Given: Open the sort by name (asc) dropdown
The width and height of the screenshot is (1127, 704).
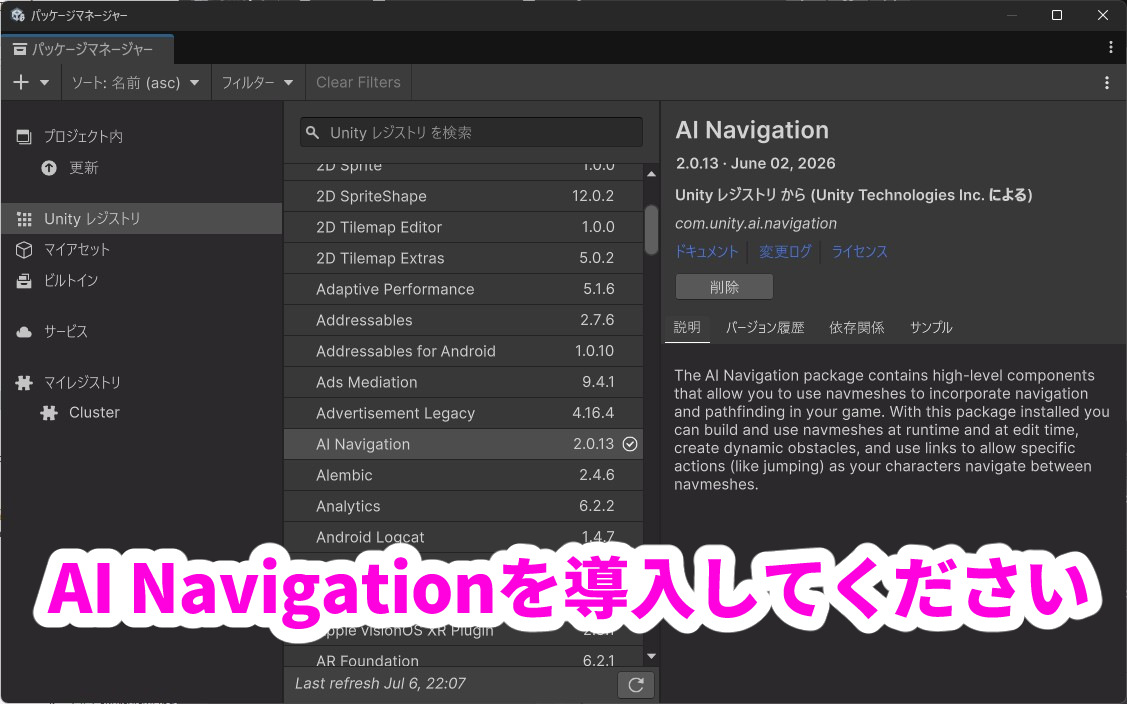Looking at the screenshot, I should click(136, 83).
